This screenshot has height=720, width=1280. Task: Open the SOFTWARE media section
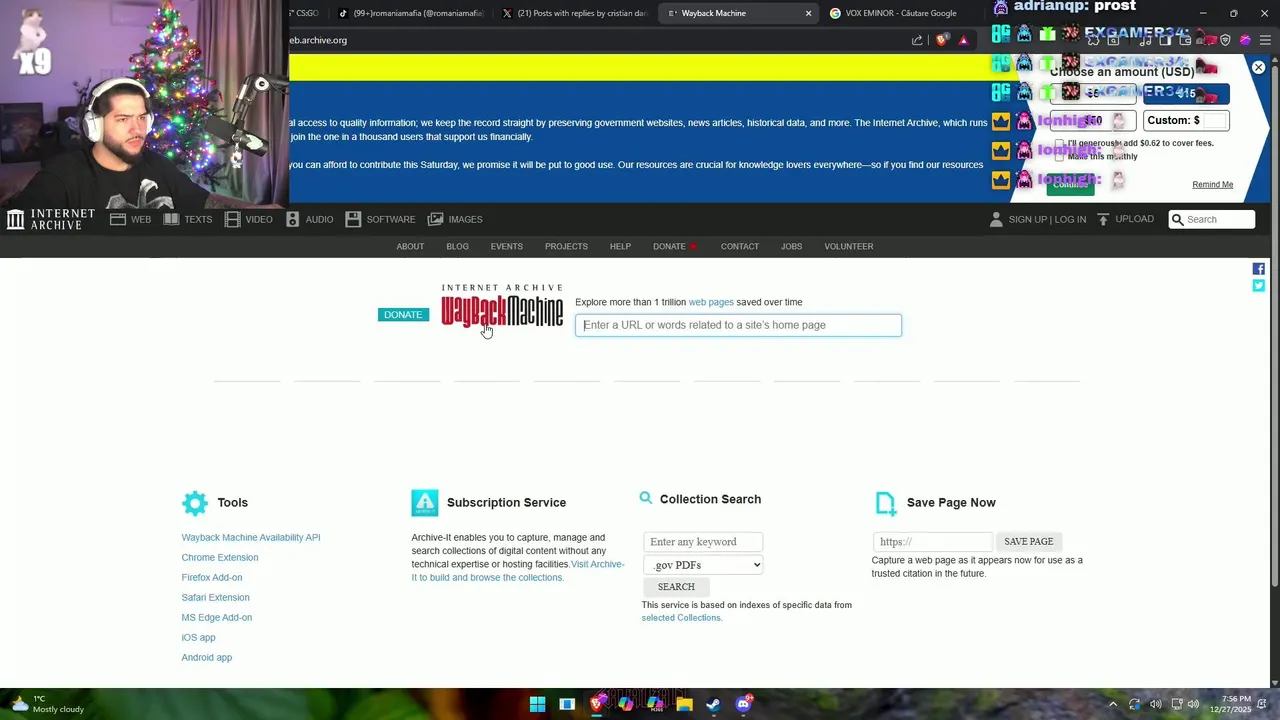coord(380,219)
